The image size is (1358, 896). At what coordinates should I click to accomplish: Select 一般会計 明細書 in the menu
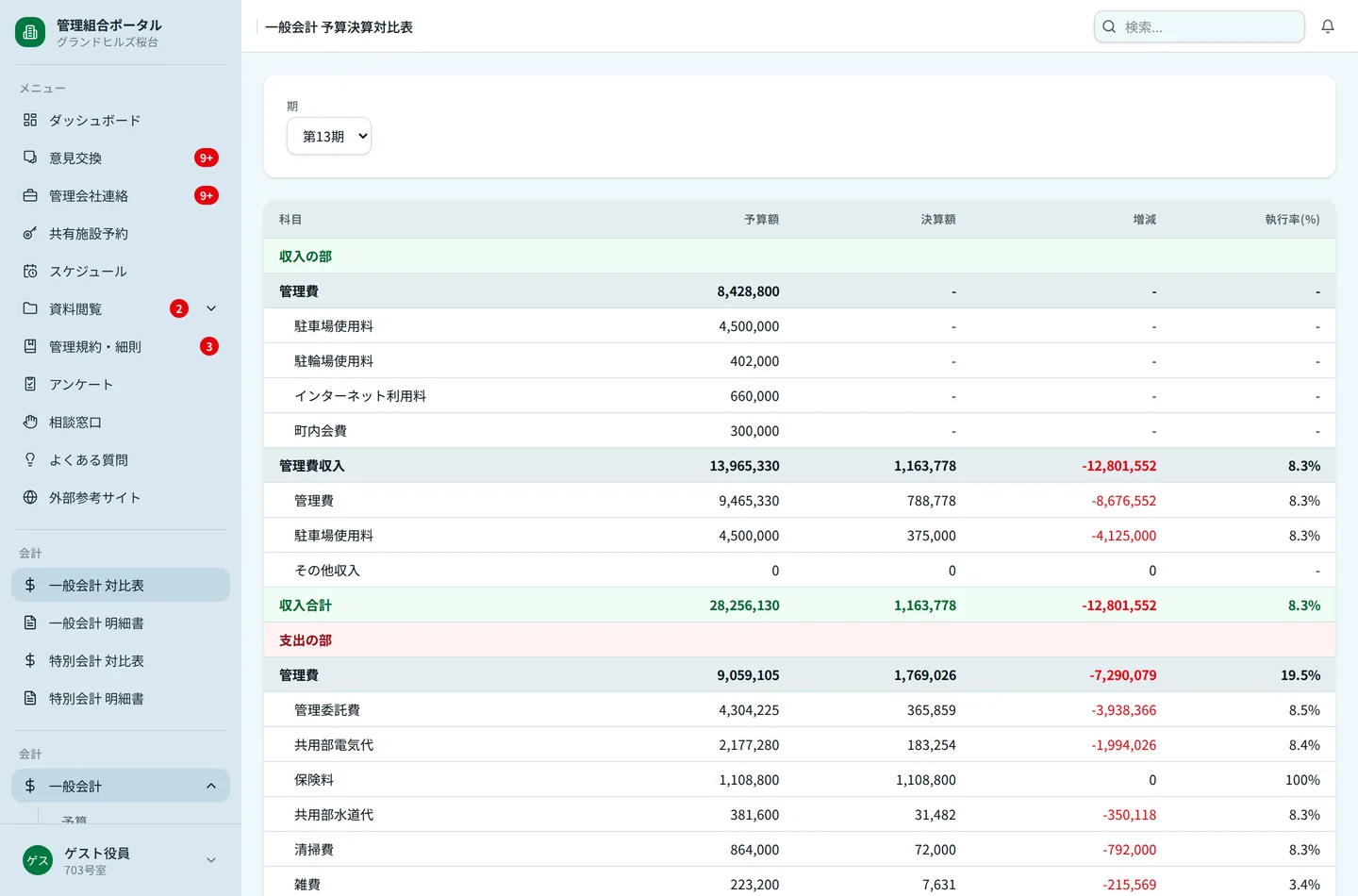tap(121, 622)
